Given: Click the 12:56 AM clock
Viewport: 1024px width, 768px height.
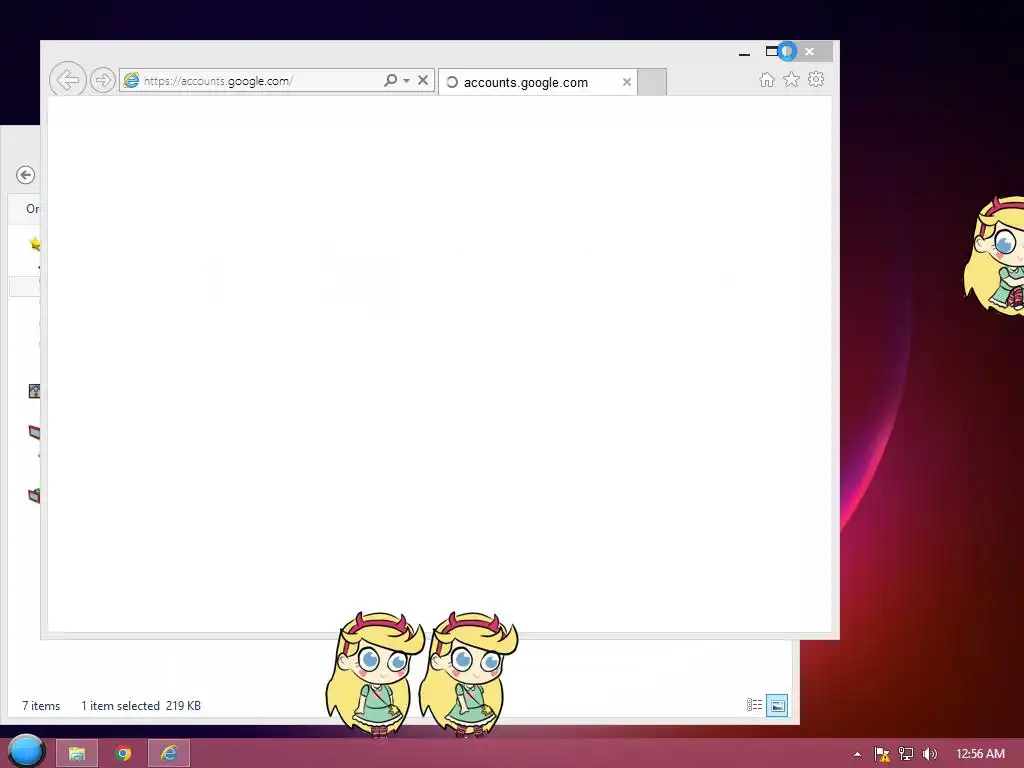Looking at the screenshot, I should coord(980,754).
